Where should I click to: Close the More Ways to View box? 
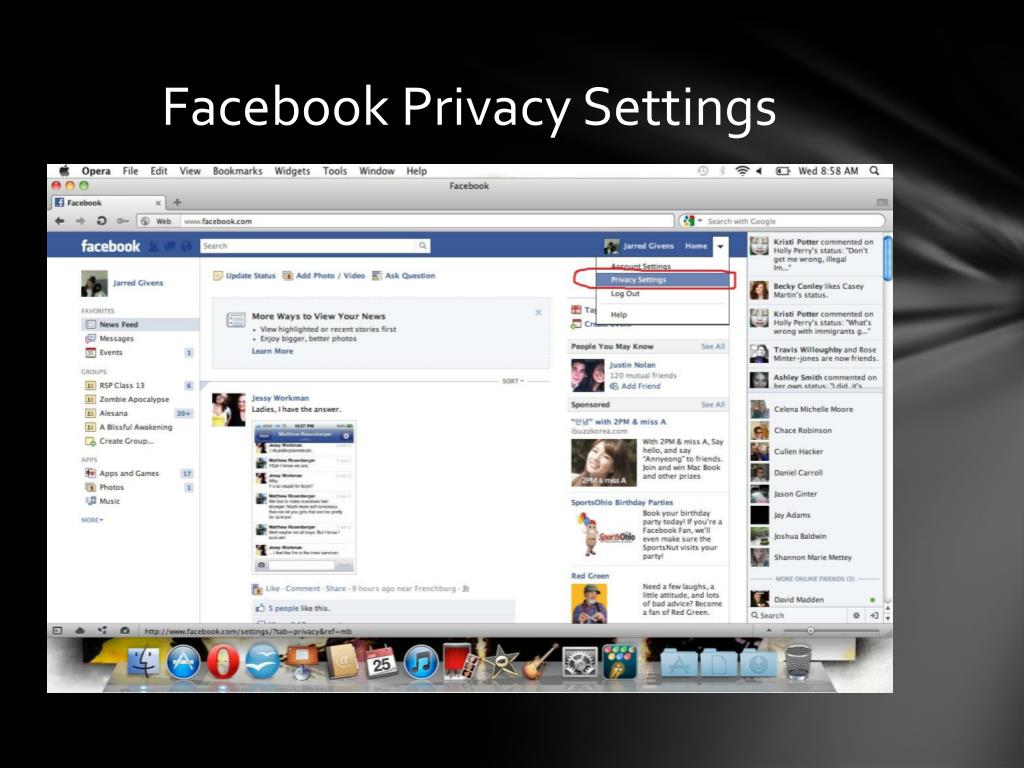click(539, 312)
